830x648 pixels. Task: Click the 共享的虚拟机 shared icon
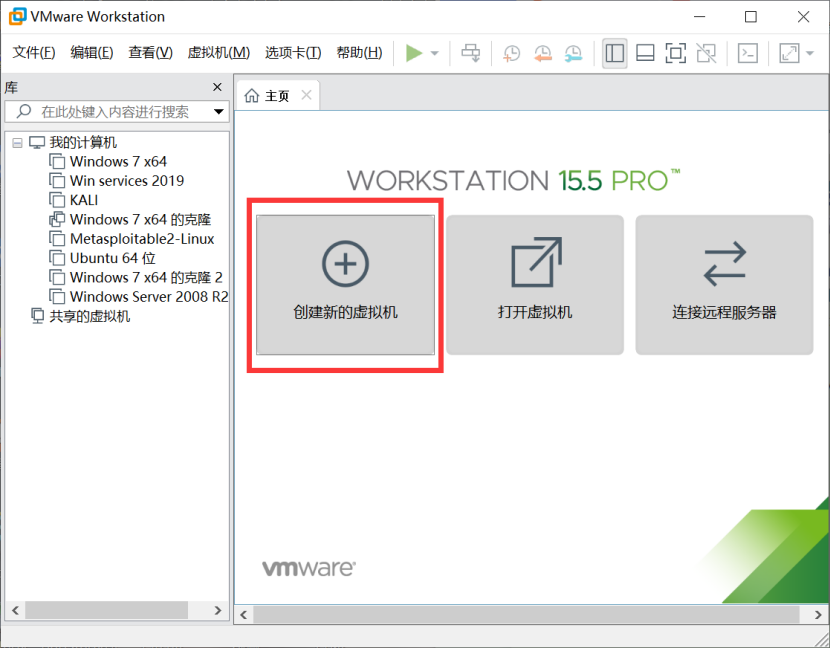(x=38, y=316)
